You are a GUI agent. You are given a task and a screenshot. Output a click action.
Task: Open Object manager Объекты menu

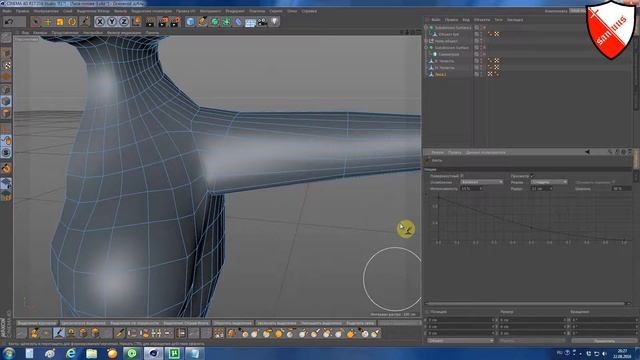(482, 20)
